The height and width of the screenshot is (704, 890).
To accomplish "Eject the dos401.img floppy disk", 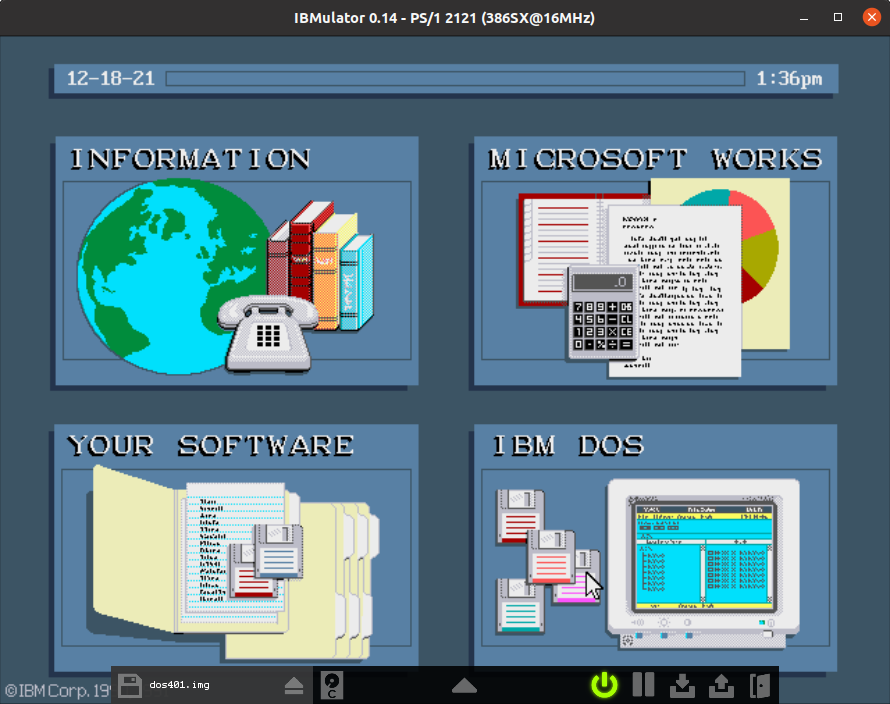I will pyautogui.click(x=293, y=686).
